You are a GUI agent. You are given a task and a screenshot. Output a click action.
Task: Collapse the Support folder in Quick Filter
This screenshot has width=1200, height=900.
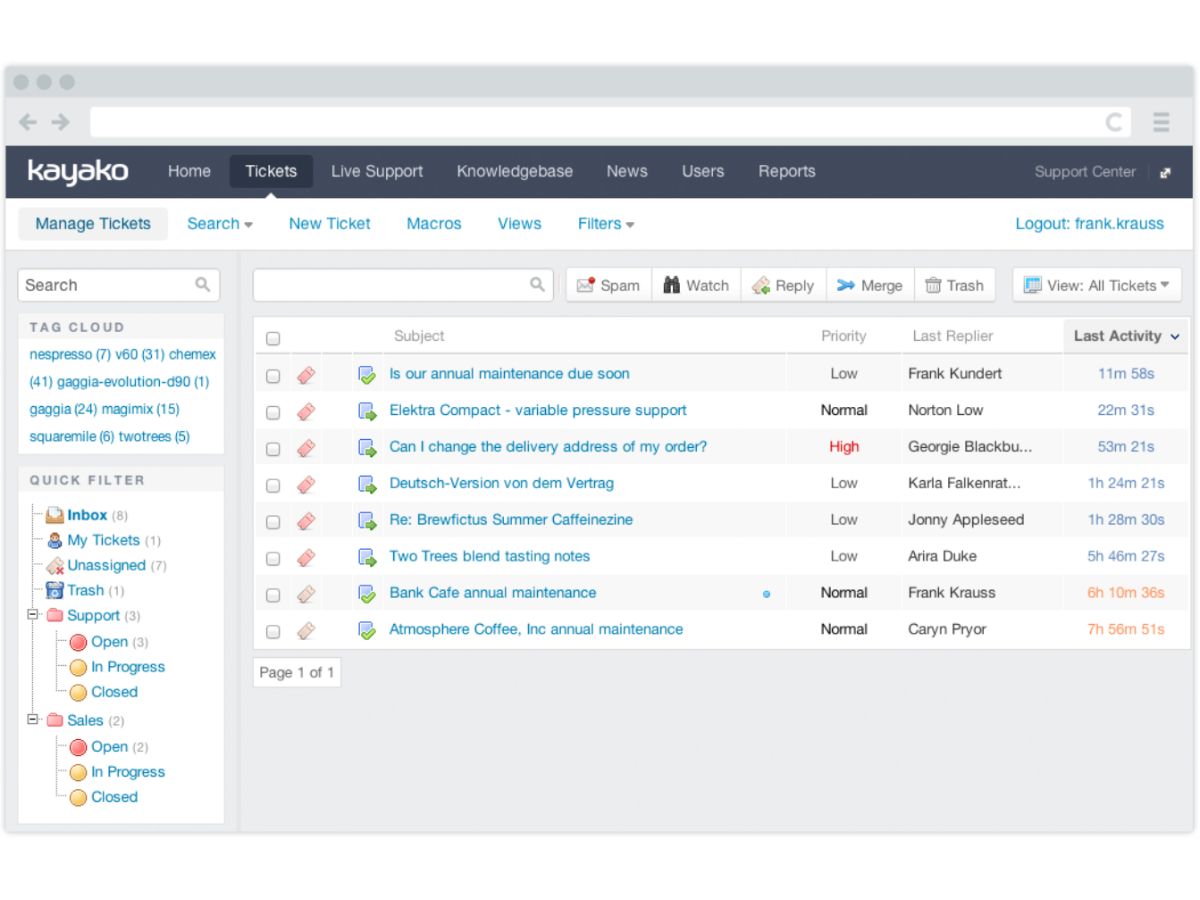pos(33,615)
